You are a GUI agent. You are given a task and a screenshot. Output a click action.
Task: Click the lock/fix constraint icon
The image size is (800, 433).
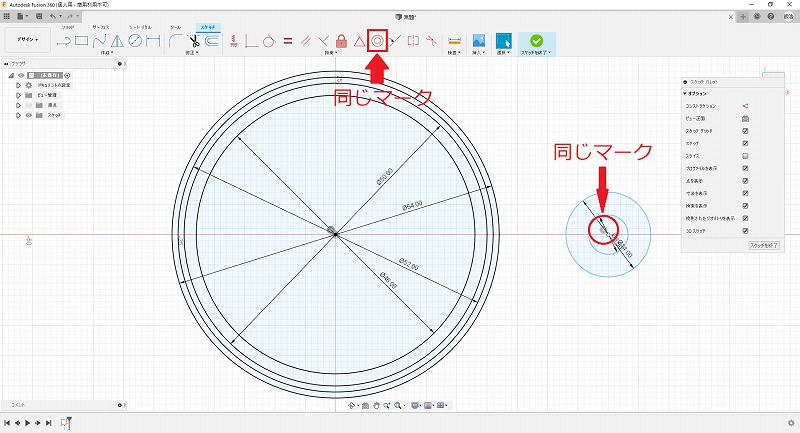pos(342,41)
